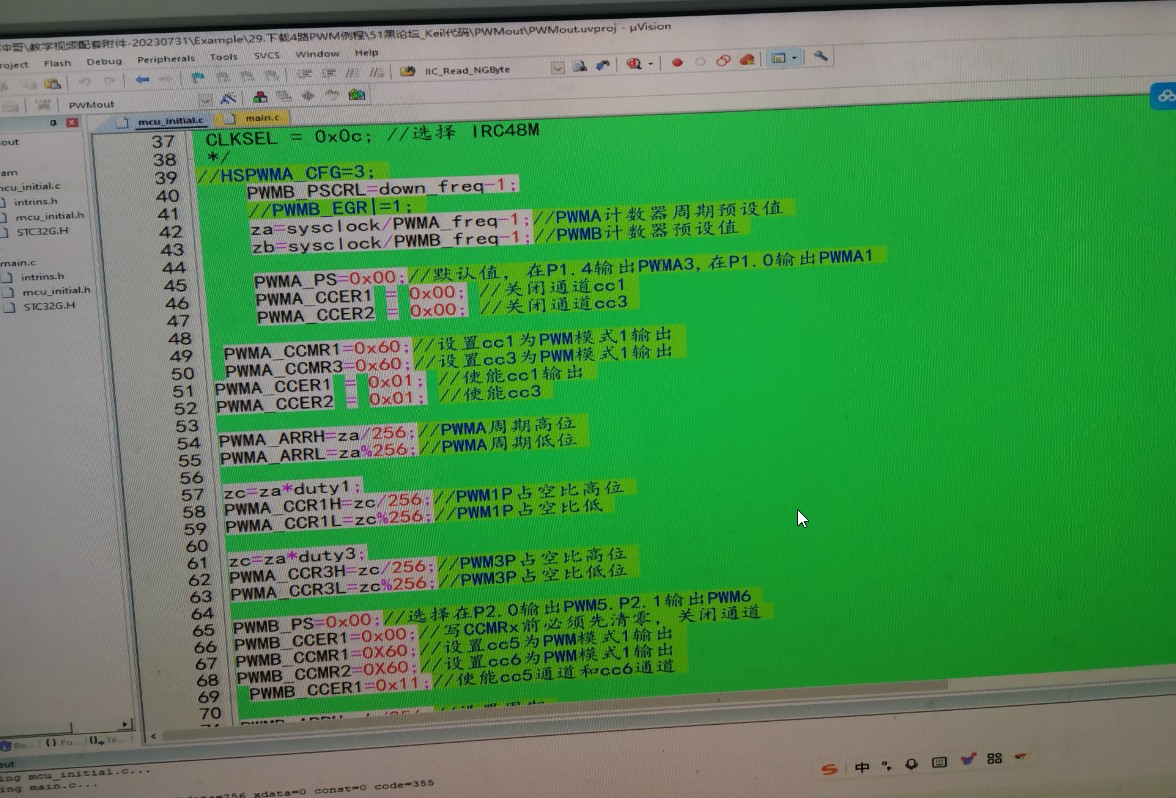Image resolution: width=1176 pixels, height=798 pixels.
Task: Open the IIC_Read_NGByte search history dropdown
Action: tap(557, 67)
